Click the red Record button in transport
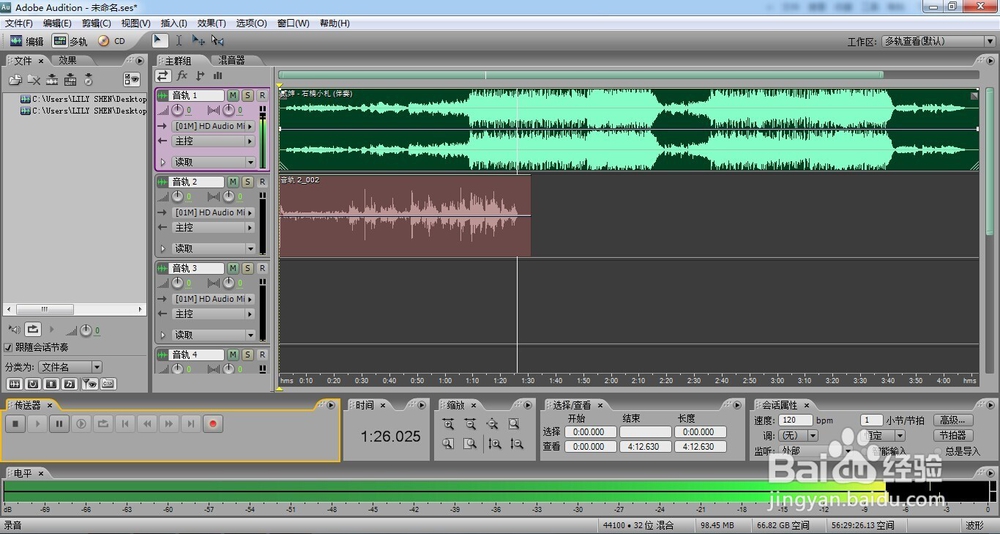1000x534 pixels. (x=213, y=424)
